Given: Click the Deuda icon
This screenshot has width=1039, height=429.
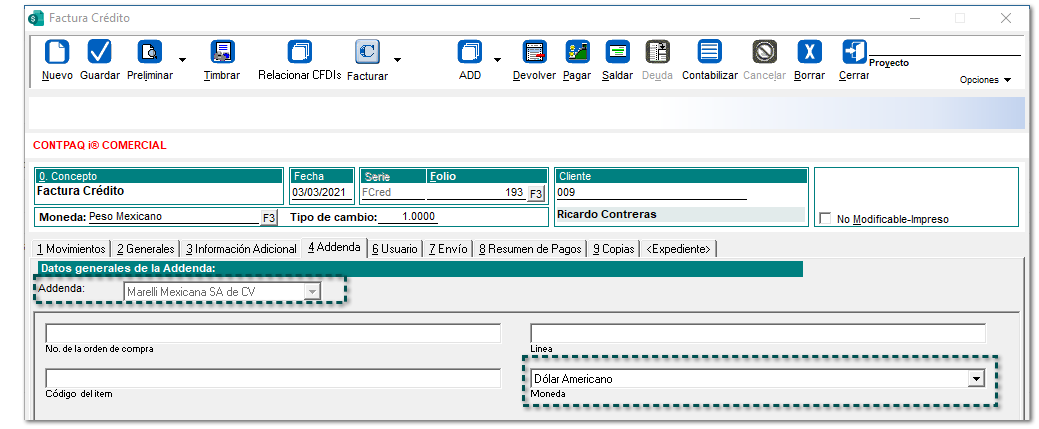Looking at the screenshot, I should (657, 52).
